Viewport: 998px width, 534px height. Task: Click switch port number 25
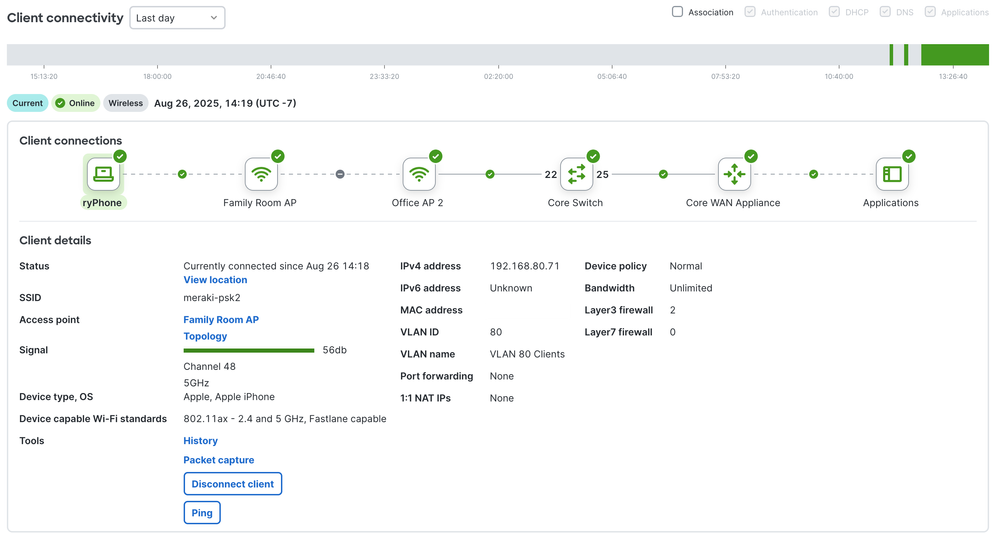click(603, 174)
